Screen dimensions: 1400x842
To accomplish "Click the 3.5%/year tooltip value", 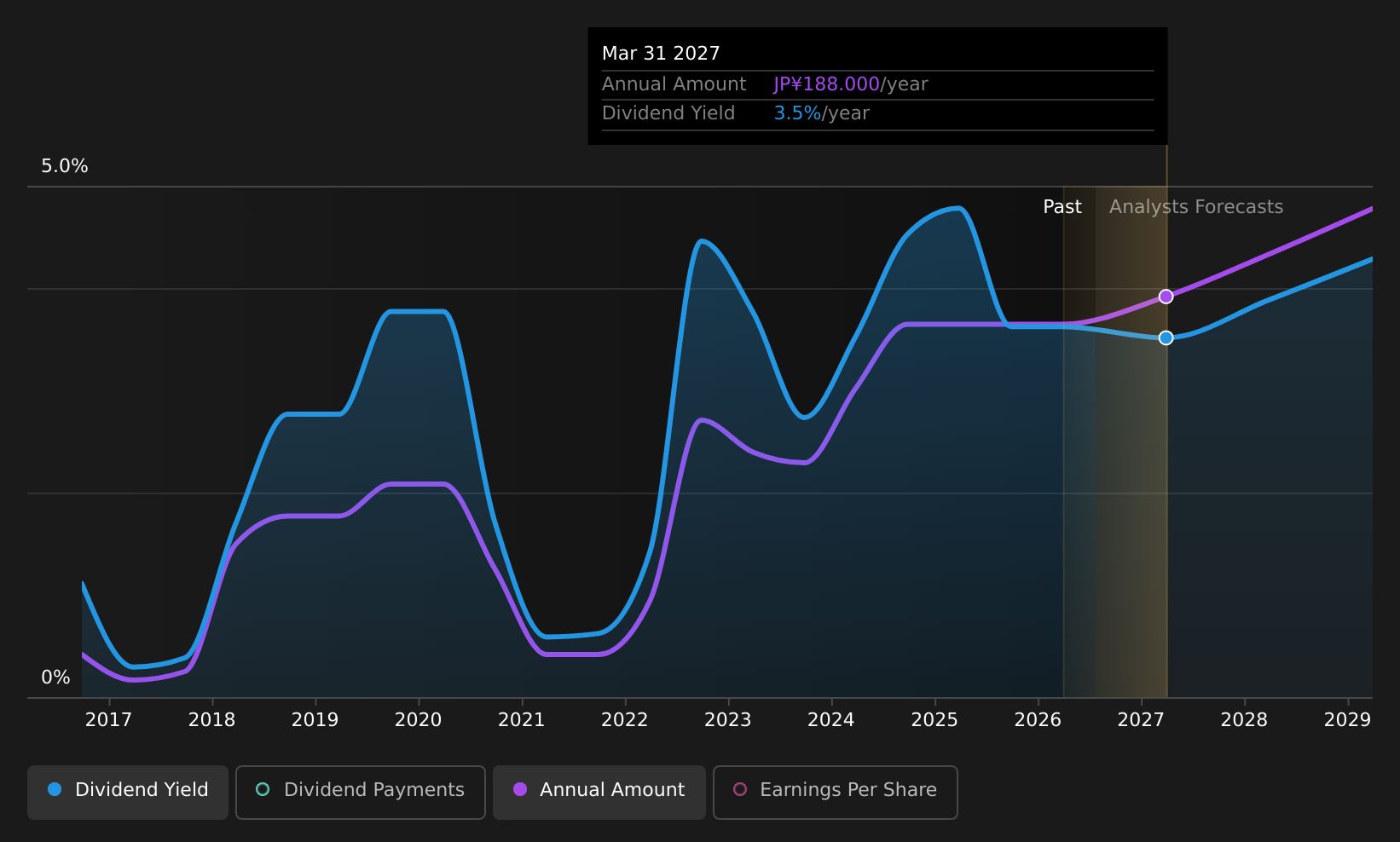I will (x=822, y=113).
